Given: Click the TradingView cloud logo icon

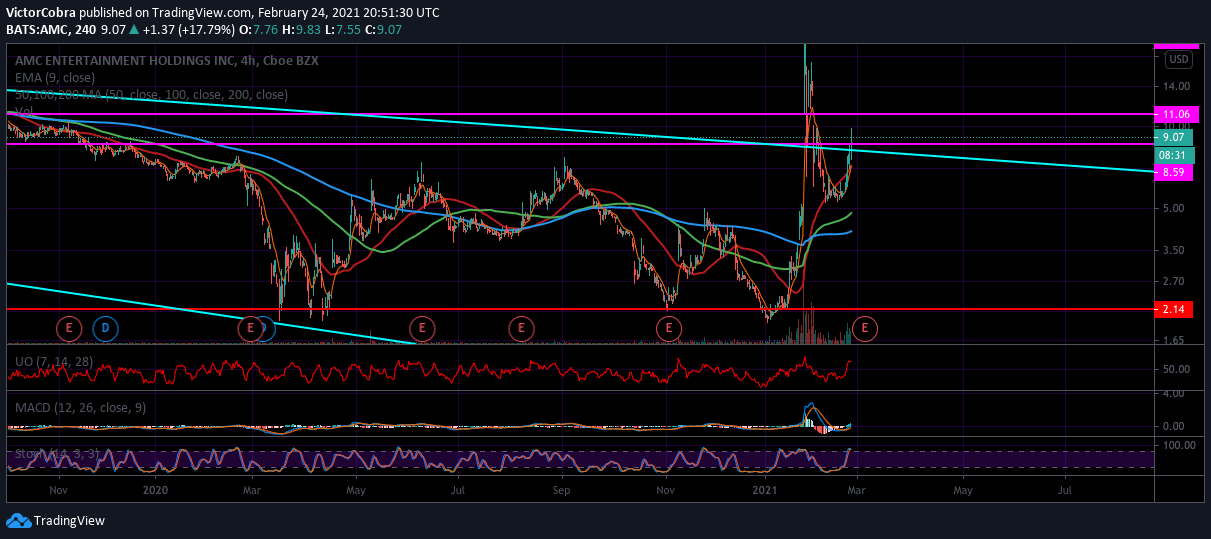Looking at the screenshot, I should 17,521.
